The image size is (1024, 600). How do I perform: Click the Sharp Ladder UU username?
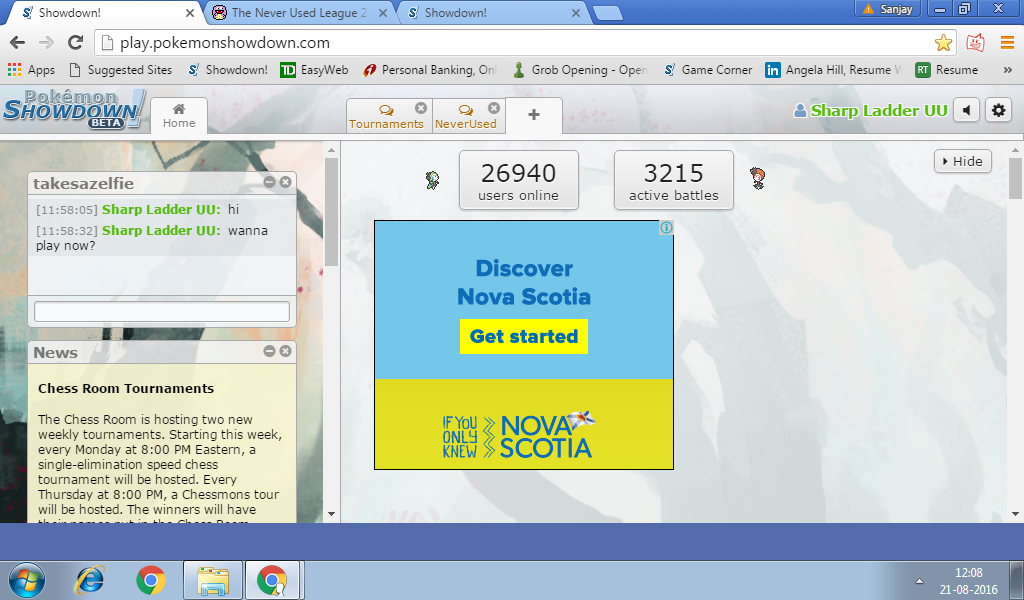(x=878, y=110)
